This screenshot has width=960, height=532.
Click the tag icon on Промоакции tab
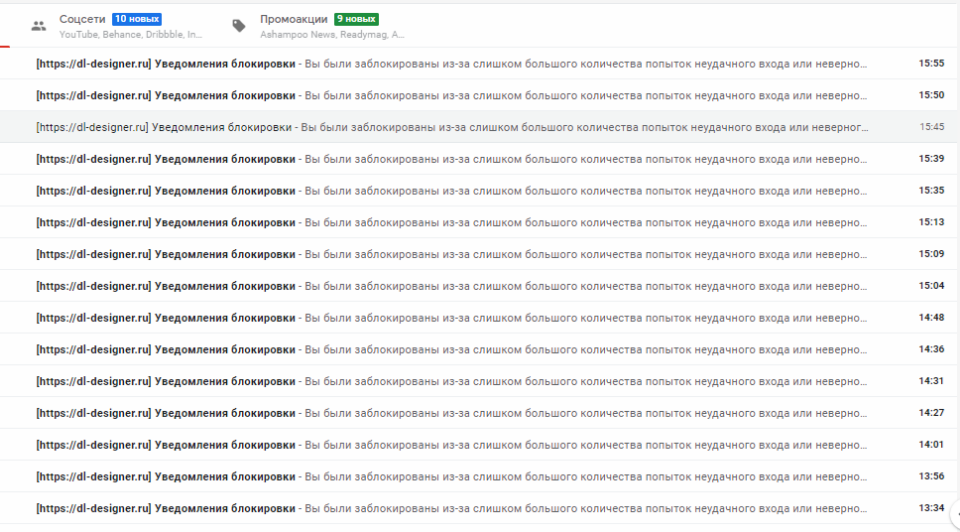tap(239, 26)
